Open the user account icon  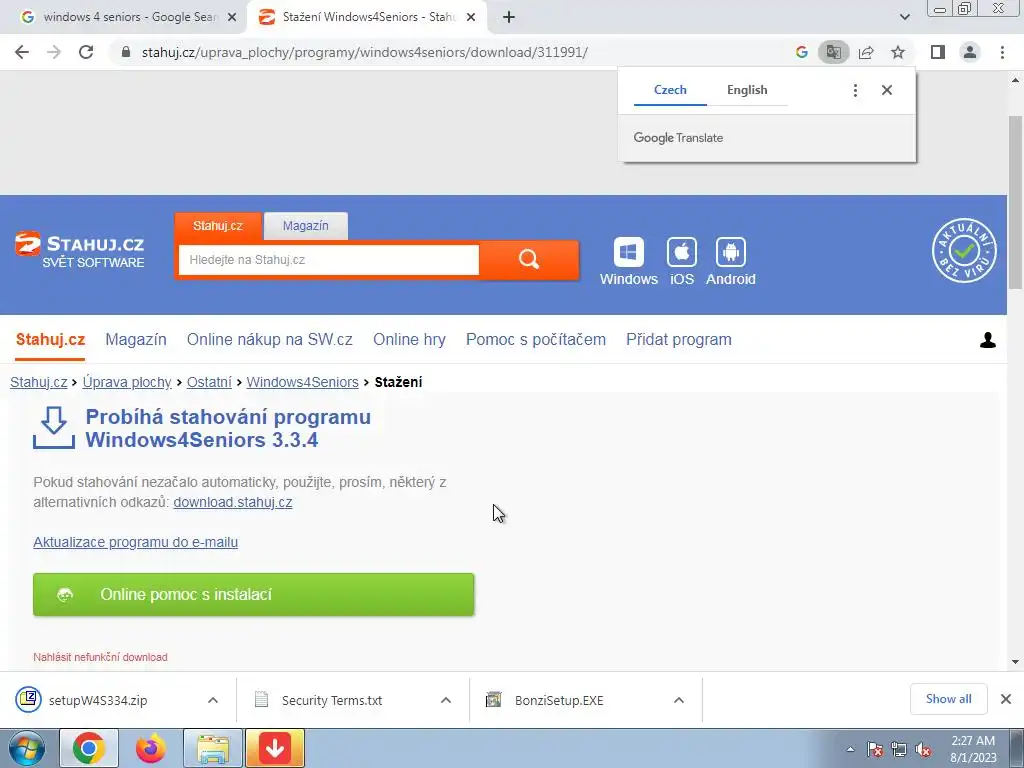[987, 340]
